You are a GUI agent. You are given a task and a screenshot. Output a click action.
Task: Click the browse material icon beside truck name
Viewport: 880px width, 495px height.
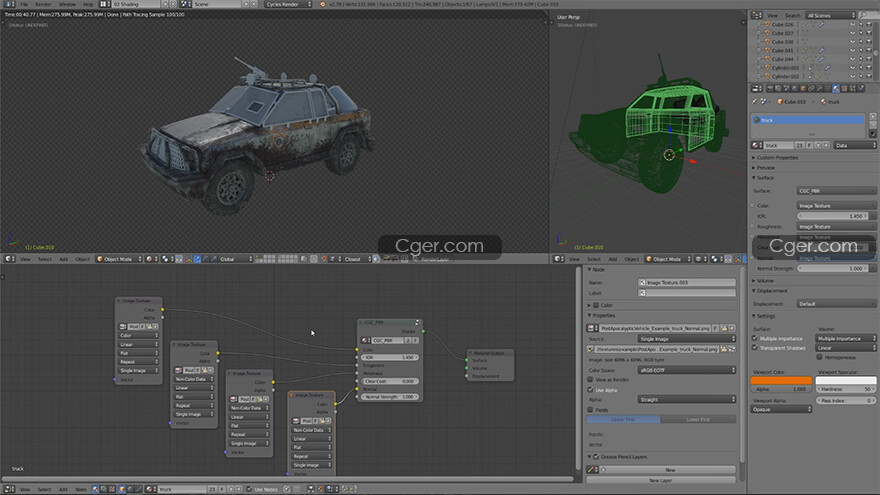pyautogui.click(x=757, y=145)
